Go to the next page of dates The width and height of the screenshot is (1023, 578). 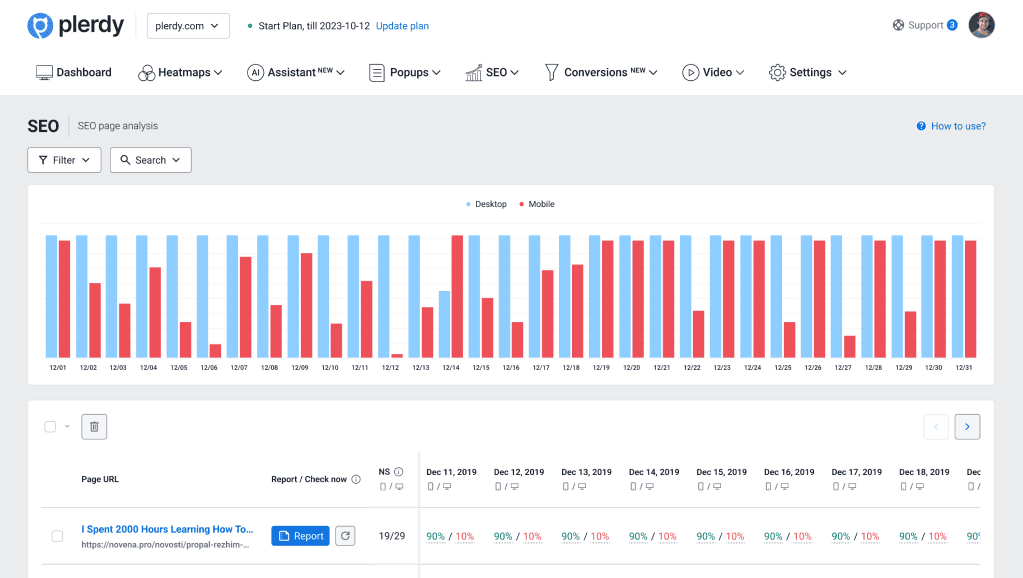click(966, 426)
